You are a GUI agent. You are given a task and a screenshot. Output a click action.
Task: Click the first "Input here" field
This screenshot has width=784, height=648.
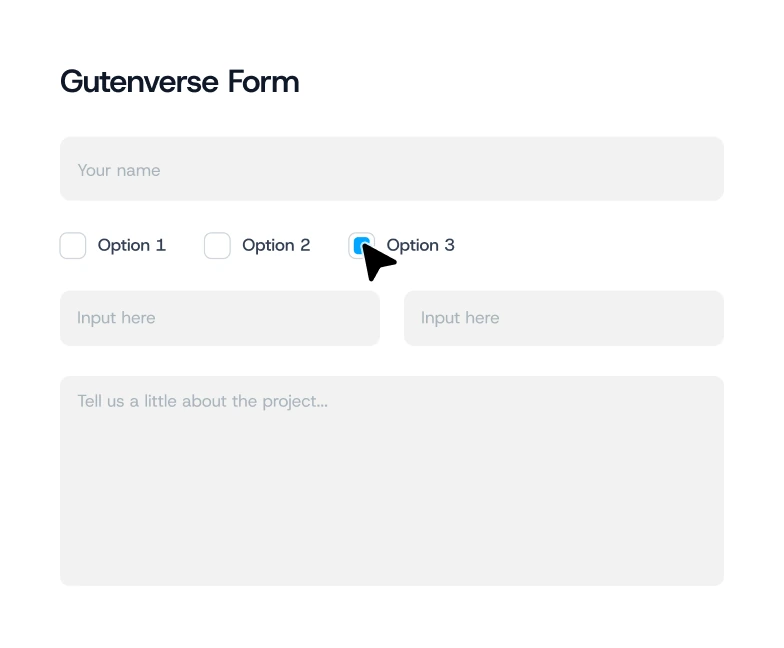(219, 318)
